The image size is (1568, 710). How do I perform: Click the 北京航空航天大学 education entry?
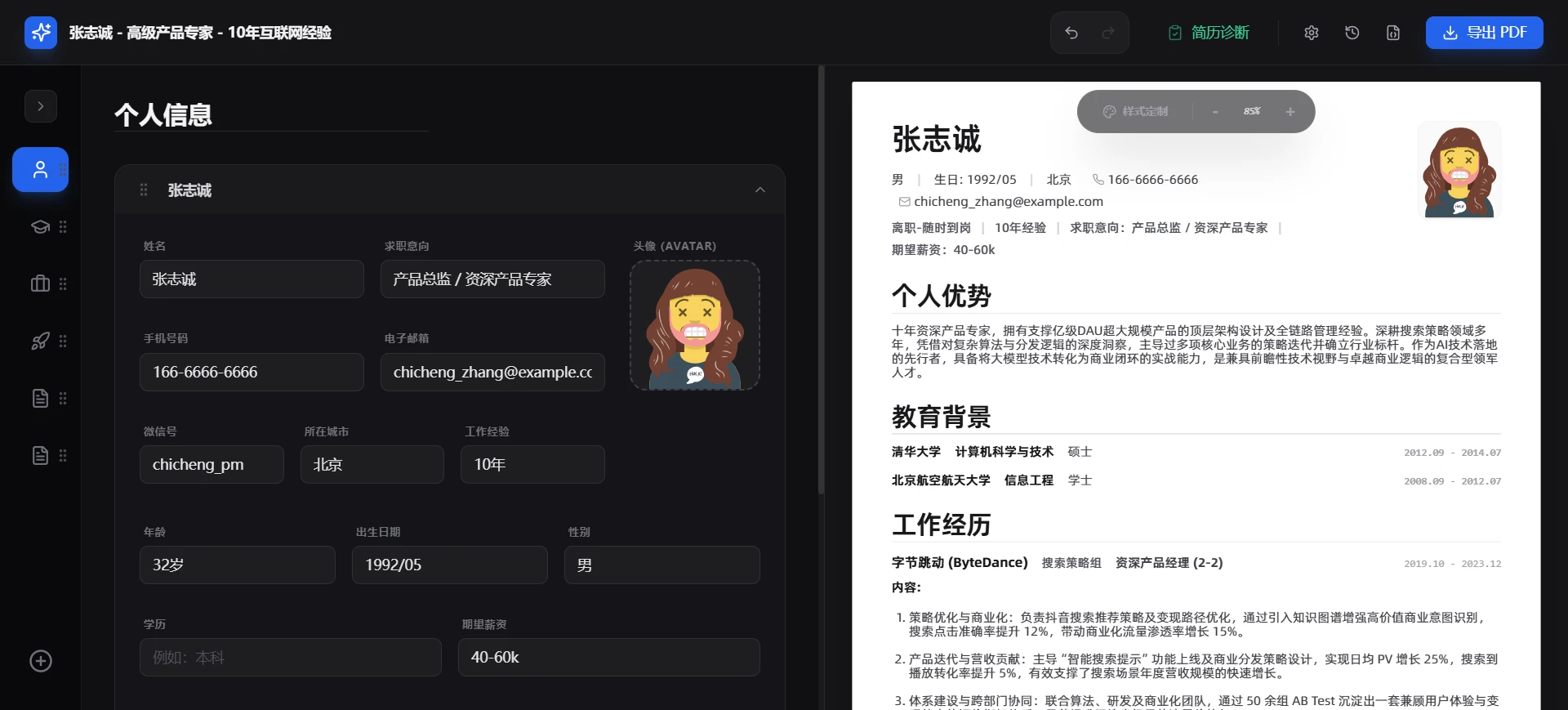[x=1196, y=480]
